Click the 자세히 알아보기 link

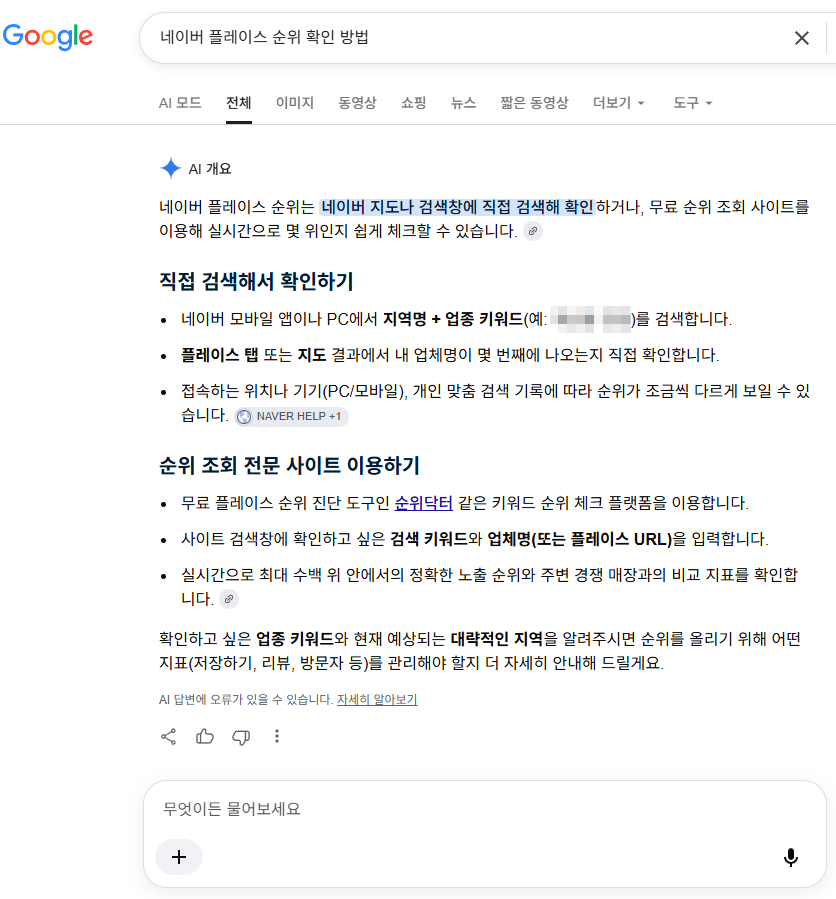(377, 699)
